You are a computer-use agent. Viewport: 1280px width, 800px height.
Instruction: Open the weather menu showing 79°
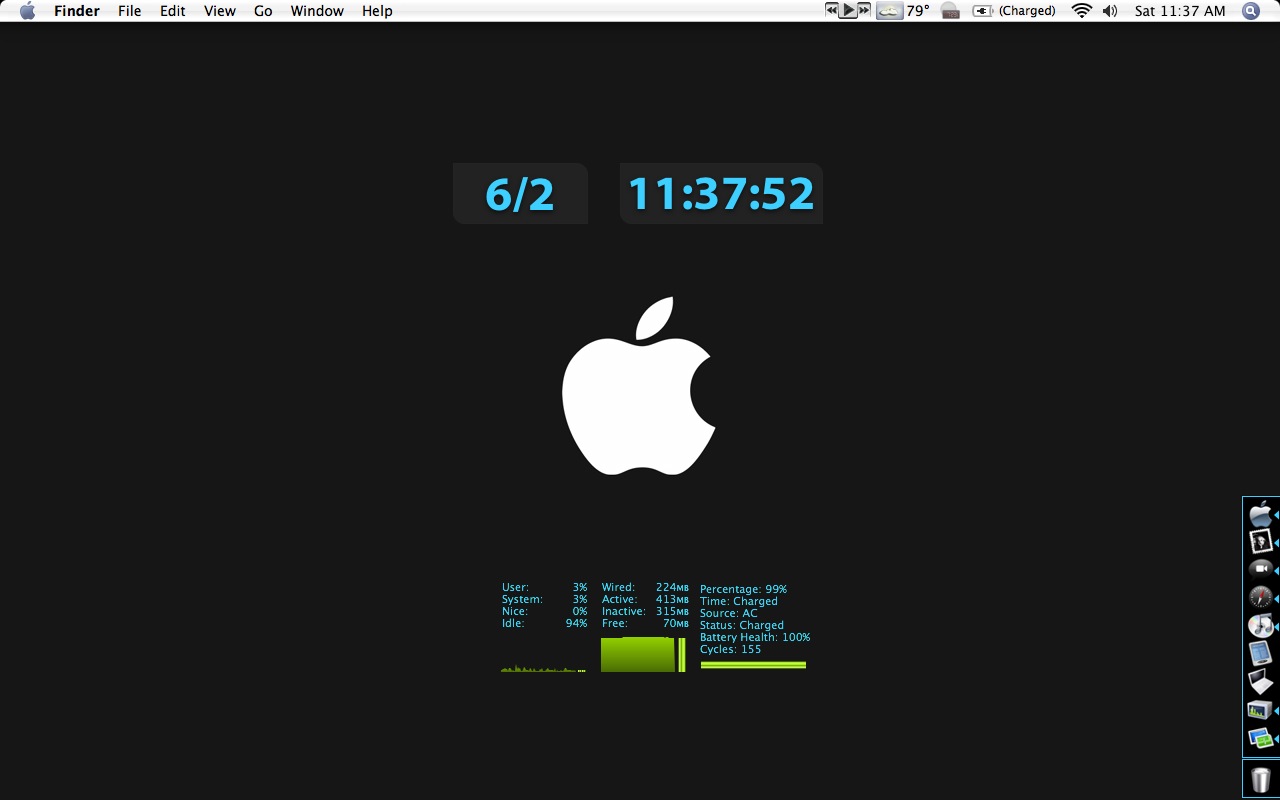click(903, 11)
